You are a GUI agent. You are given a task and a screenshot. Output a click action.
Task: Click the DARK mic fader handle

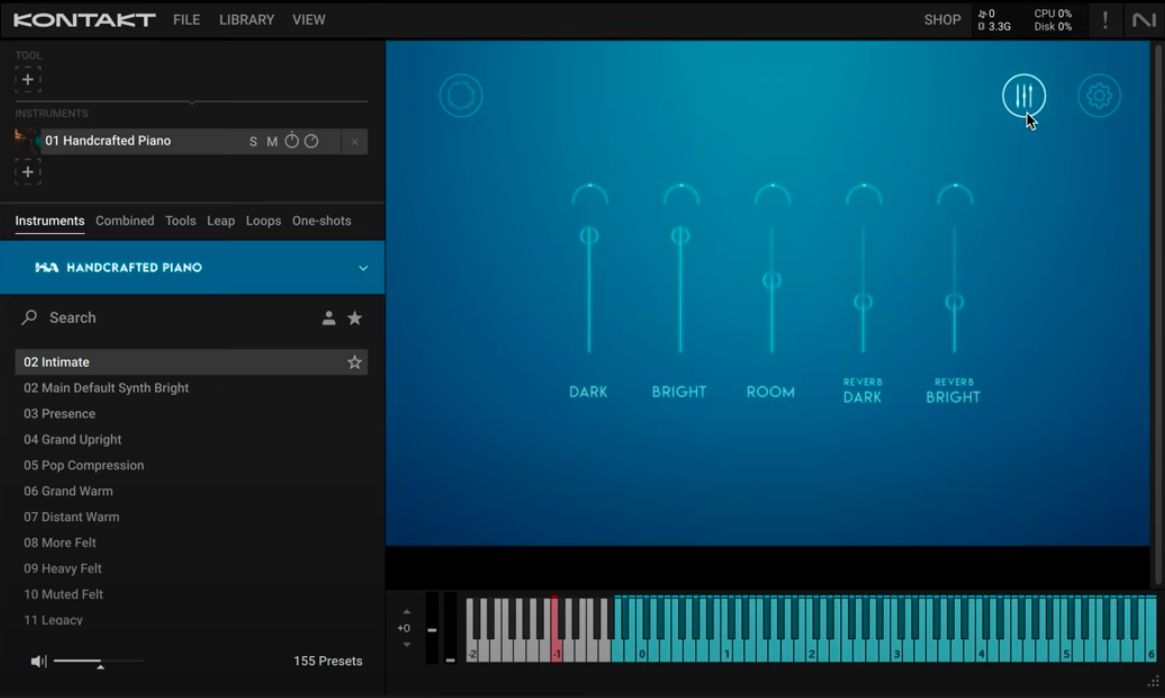pyautogui.click(x=589, y=236)
